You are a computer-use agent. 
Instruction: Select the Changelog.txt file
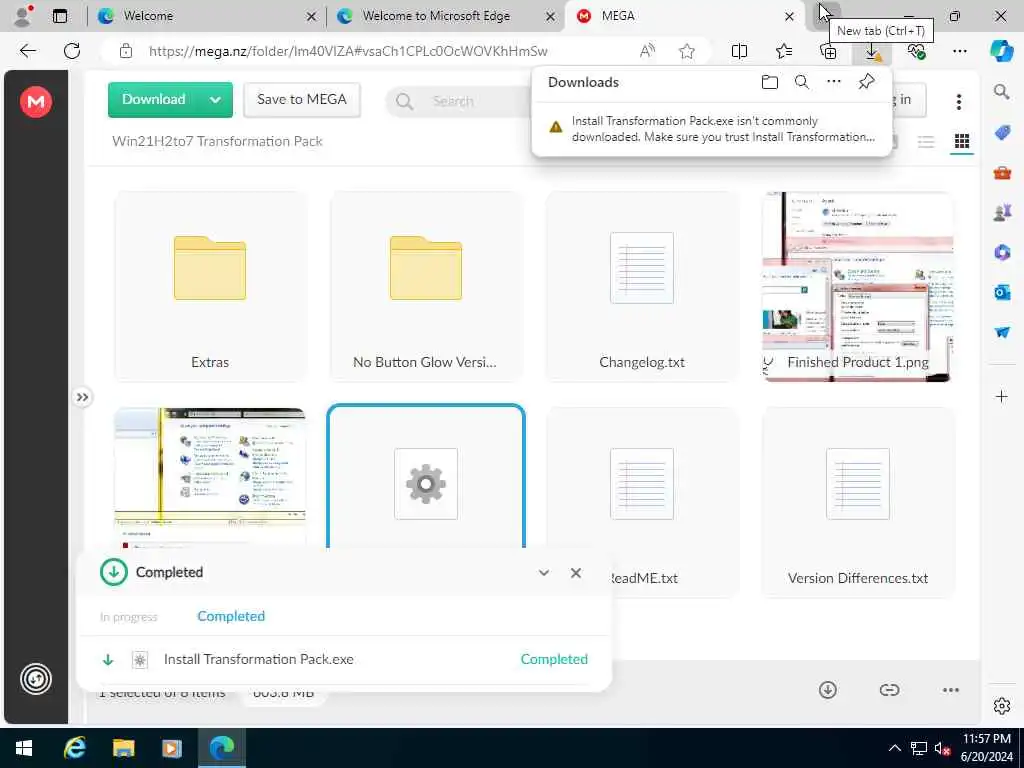(x=642, y=287)
